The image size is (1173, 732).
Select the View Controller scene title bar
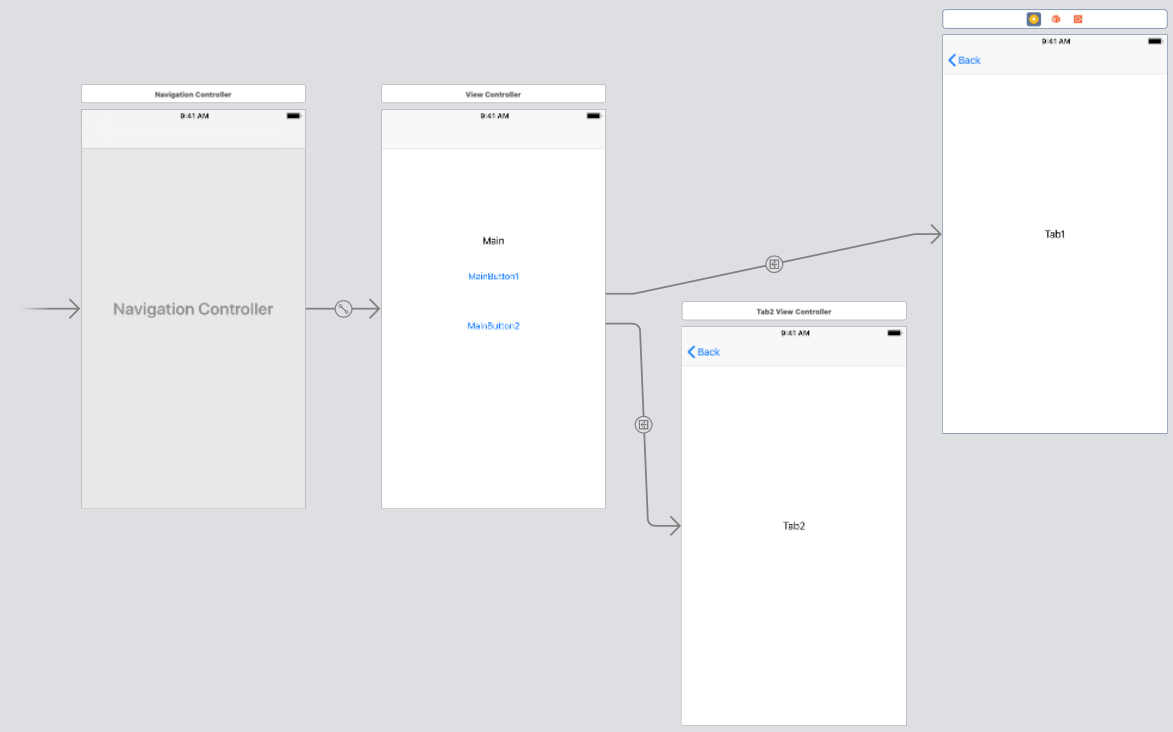click(x=493, y=94)
